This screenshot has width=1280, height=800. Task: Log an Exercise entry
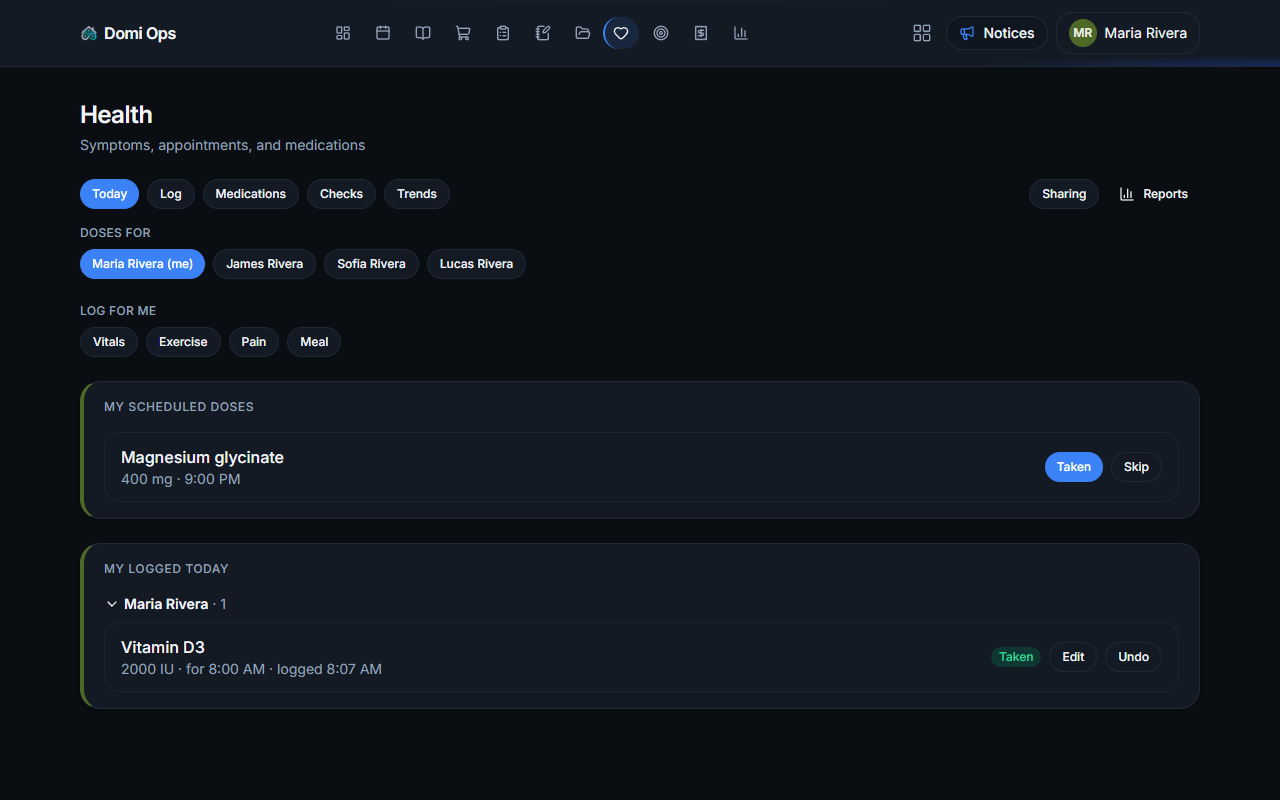[x=183, y=342]
